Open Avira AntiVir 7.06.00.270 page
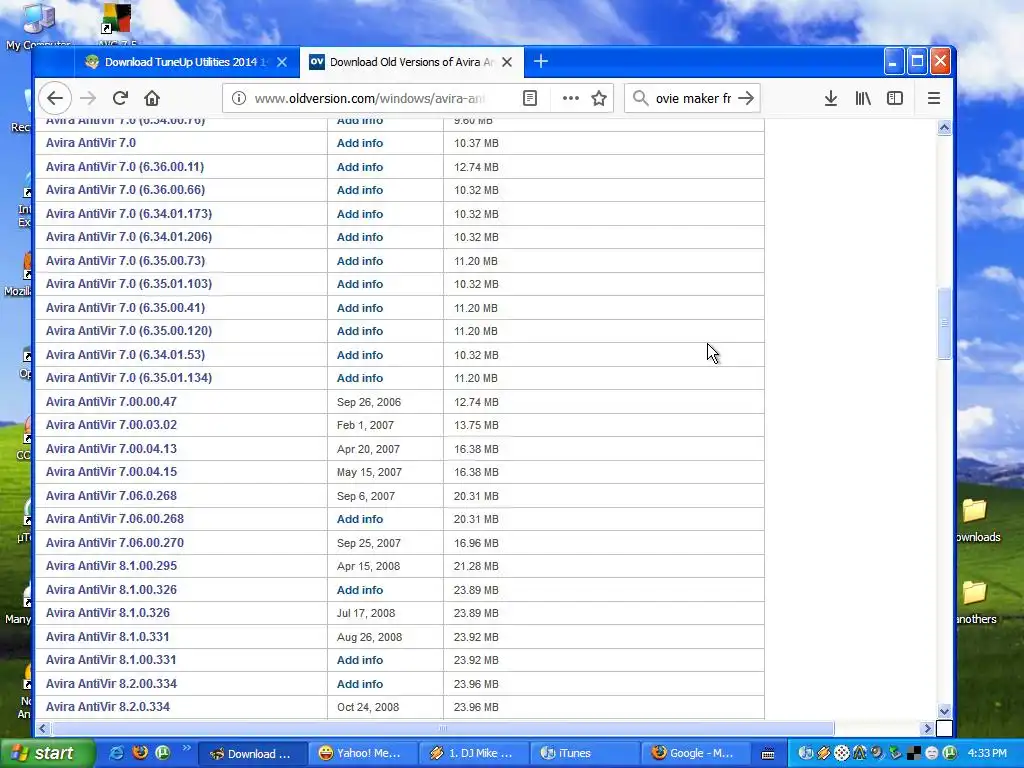Screen dimensions: 1024x768 point(115,543)
